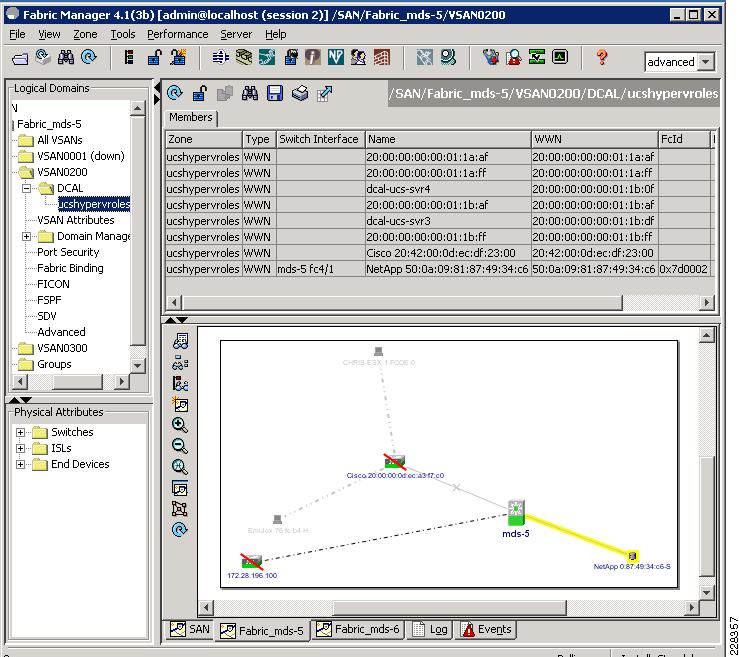Image resolution: width=739 pixels, height=657 pixels.
Task: Open the Events tab
Action: click(487, 629)
